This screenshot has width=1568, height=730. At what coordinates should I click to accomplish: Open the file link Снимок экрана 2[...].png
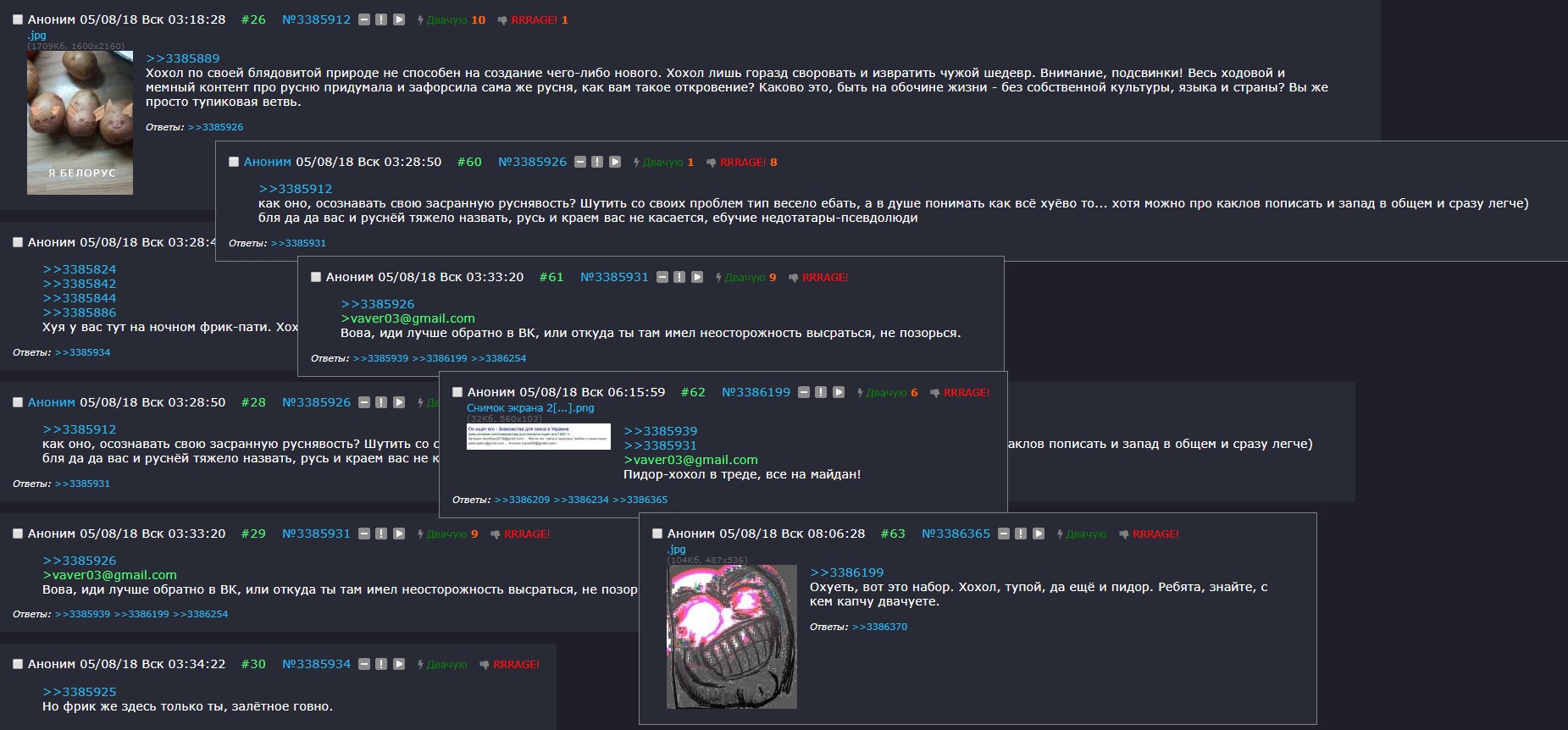tap(530, 407)
